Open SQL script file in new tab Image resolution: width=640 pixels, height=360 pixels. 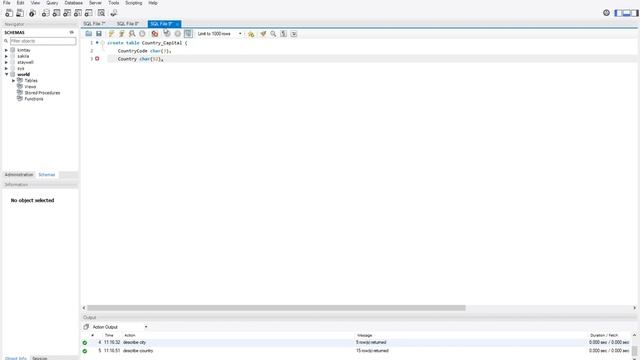pyautogui.click(x=20, y=13)
